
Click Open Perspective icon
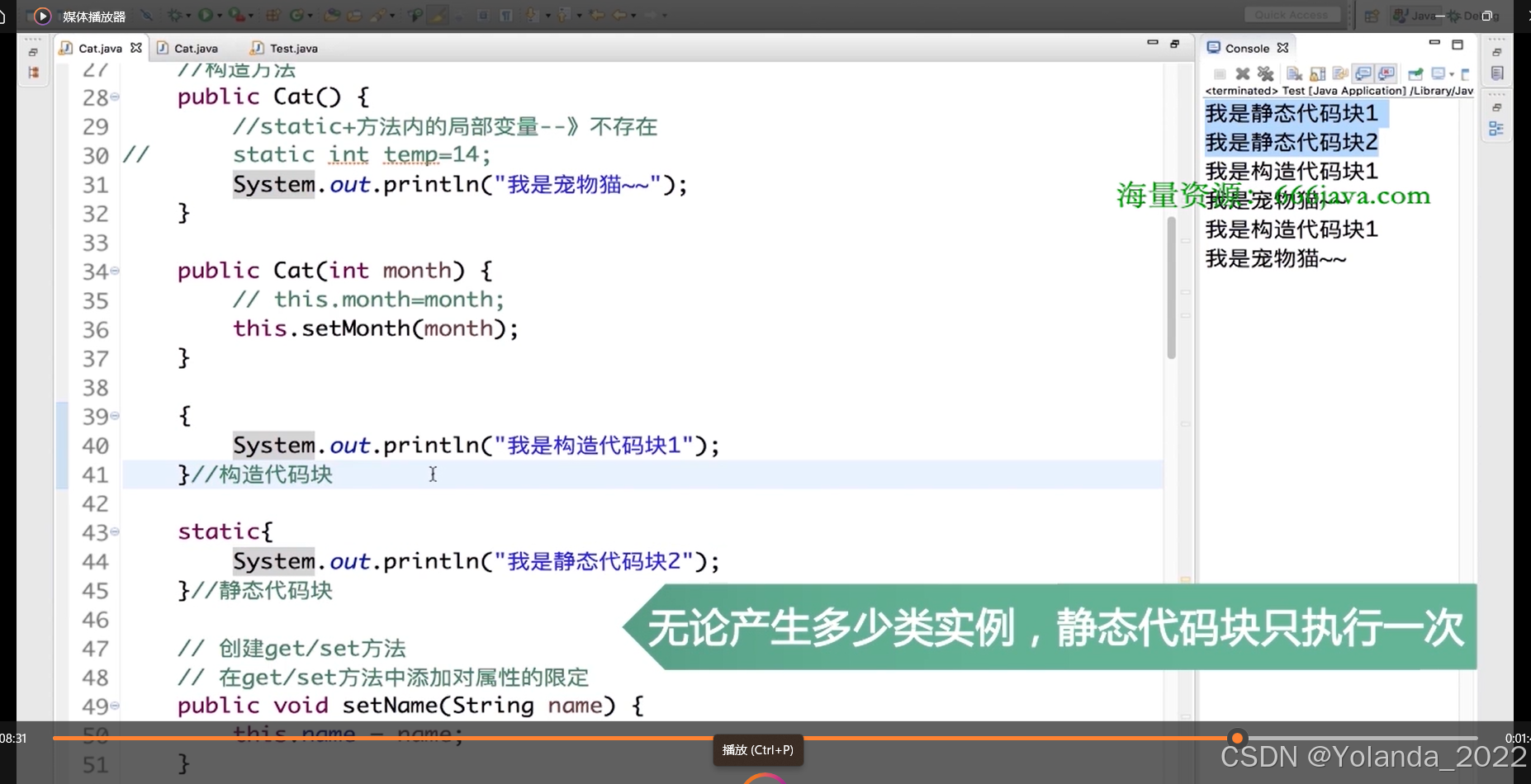click(1372, 15)
